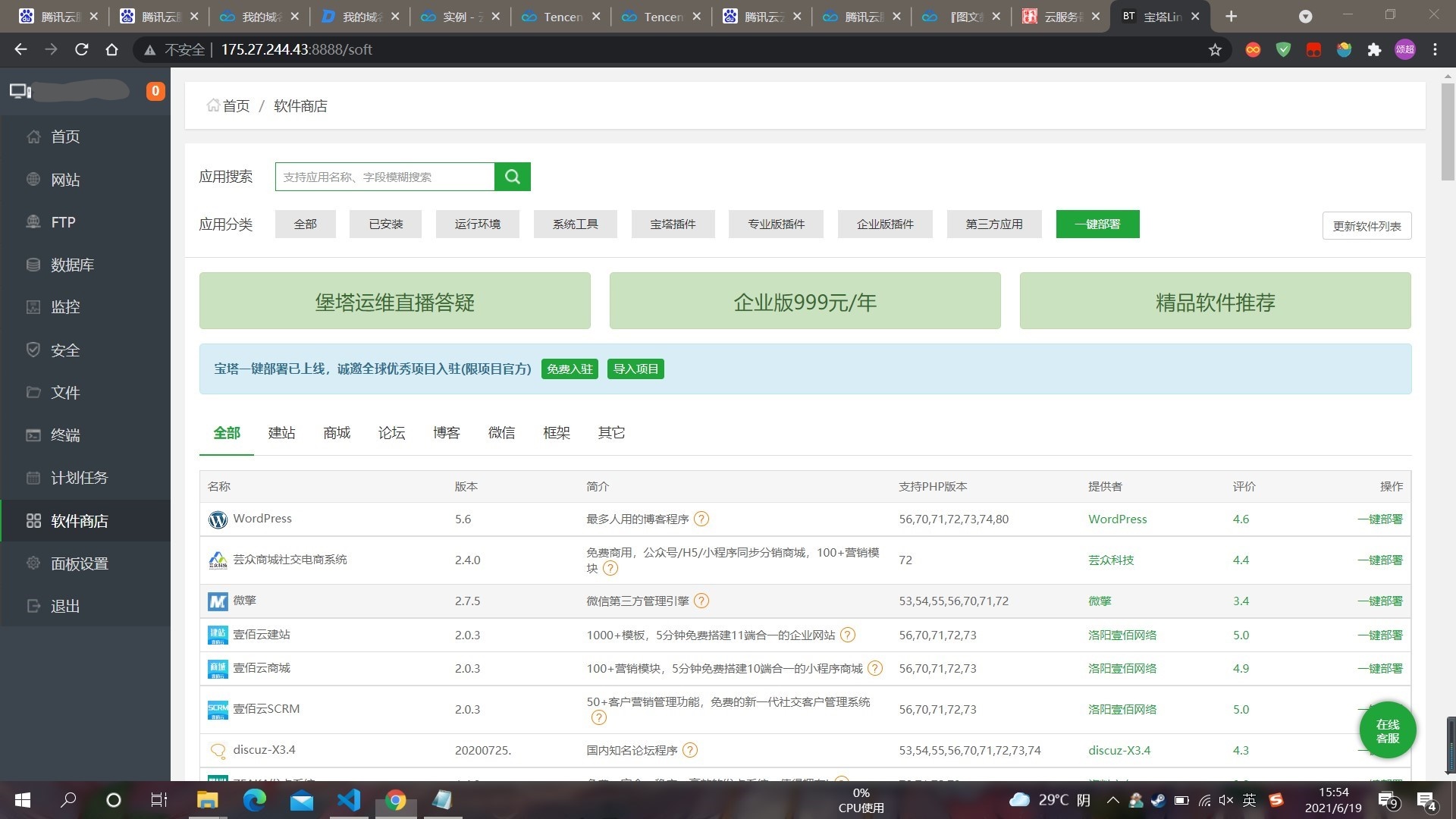Filter by 宝塔插件 category
The image size is (1456, 819).
point(673,224)
